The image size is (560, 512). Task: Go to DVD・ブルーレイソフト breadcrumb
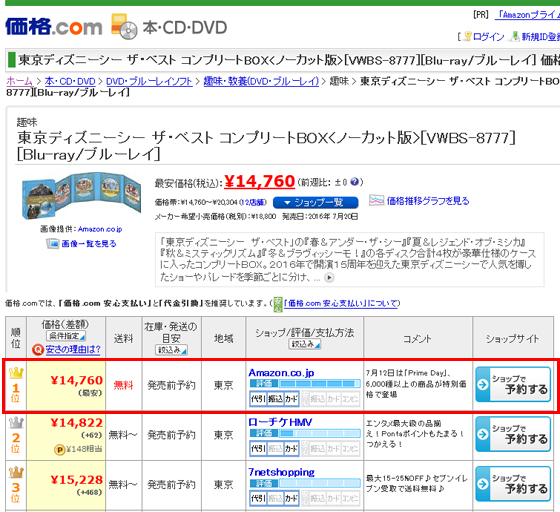coord(149,81)
